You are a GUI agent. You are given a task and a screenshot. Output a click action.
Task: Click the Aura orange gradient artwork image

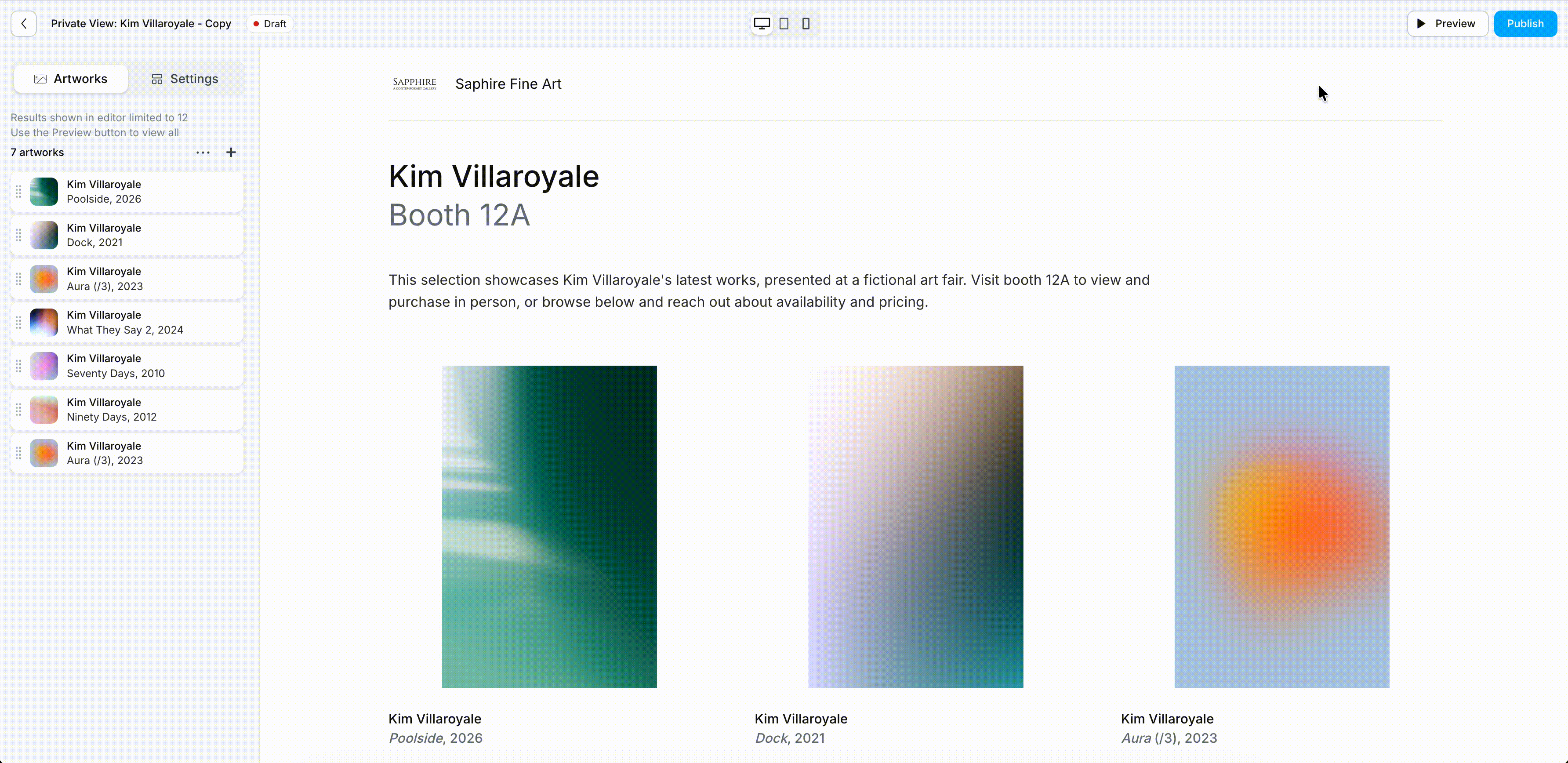[x=1281, y=527]
